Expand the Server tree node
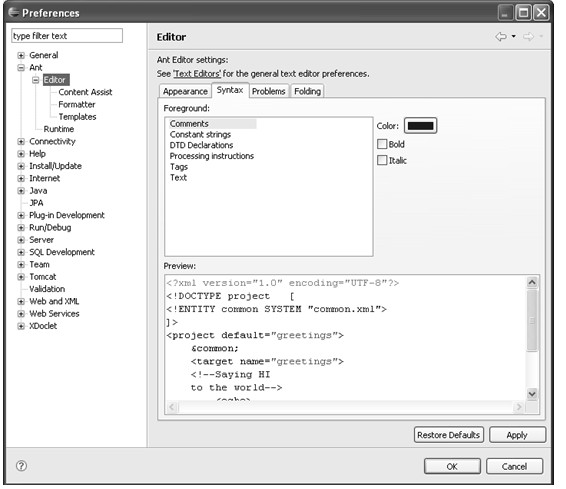Viewport: 566px width, 489px height. tap(21, 240)
